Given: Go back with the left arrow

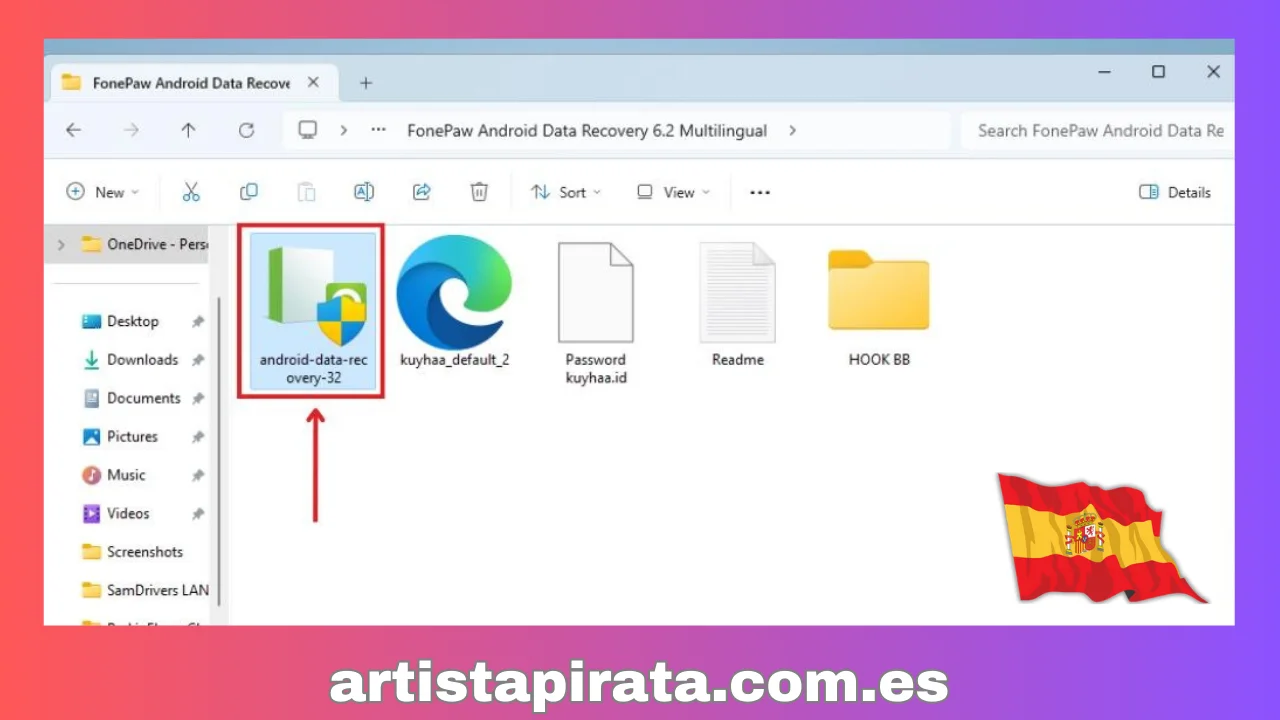Looking at the screenshot, I should pos(73,130).
